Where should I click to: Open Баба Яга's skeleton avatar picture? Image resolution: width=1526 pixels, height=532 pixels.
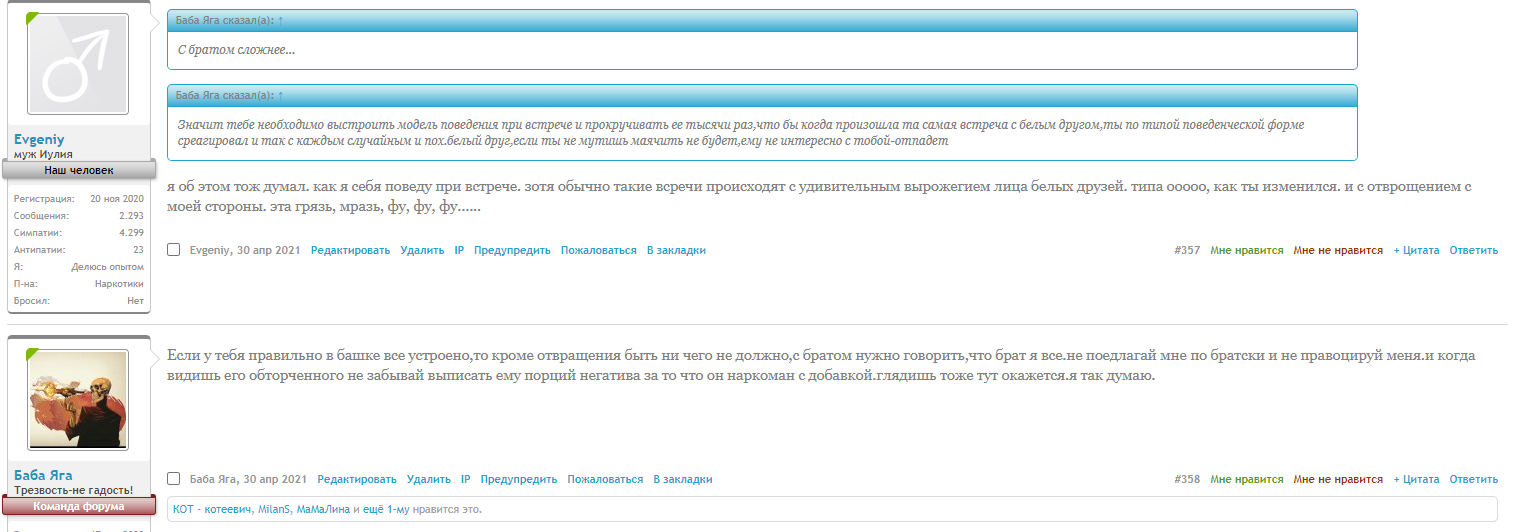coord(78,400)
